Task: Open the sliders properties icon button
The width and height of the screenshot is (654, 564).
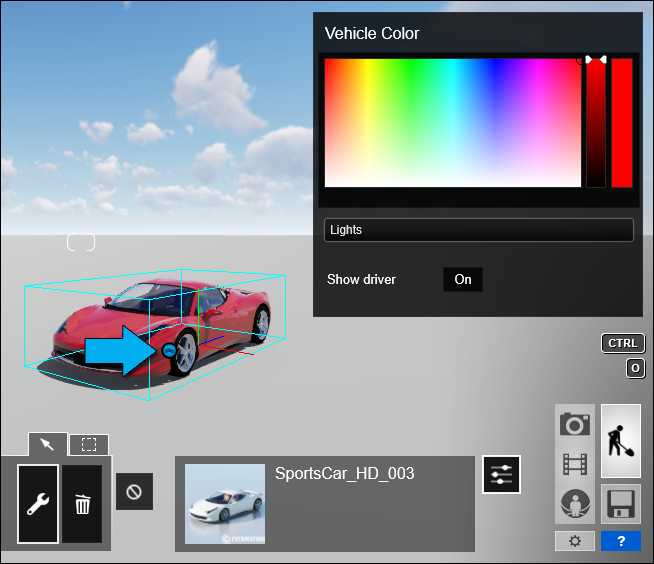Action: tap(501, 475)
